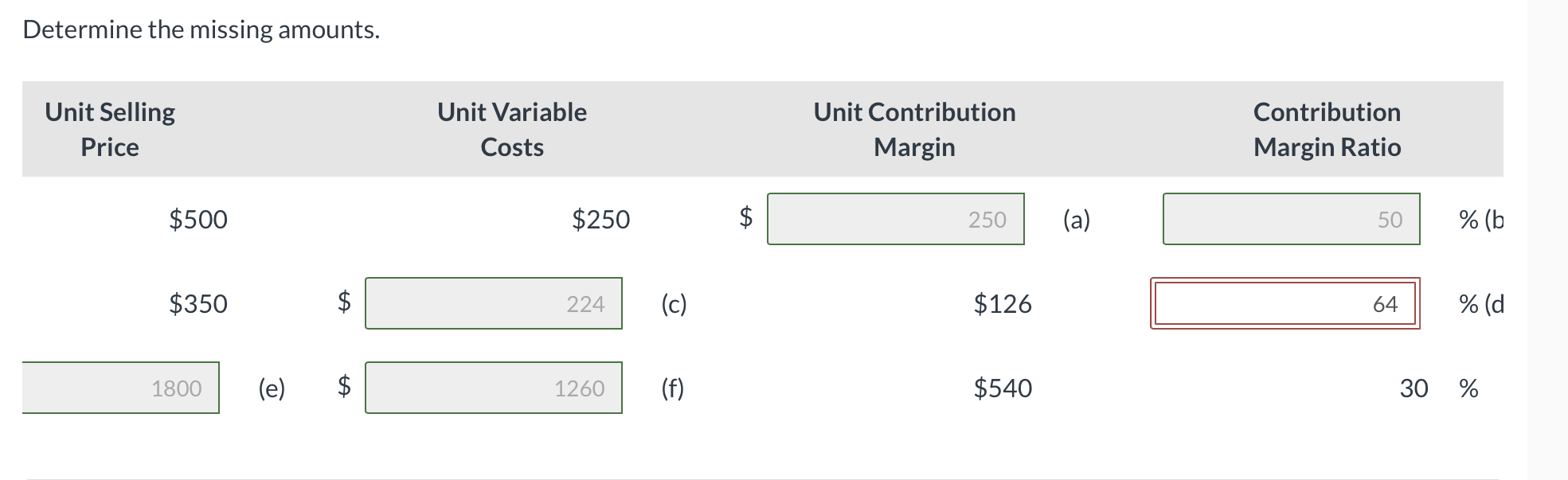Screen dimensions: 1568x480
Task: Click the dollar sign before field (f)
Action: [344, 388]
